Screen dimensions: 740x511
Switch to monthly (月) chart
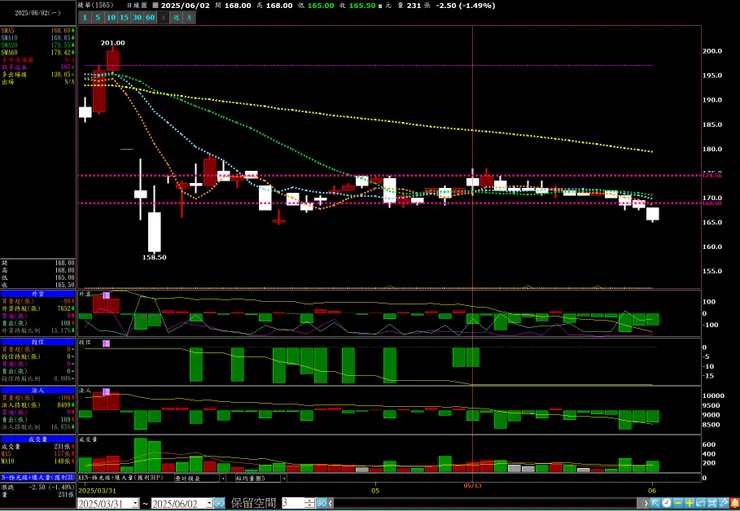[x=189, y=17]
